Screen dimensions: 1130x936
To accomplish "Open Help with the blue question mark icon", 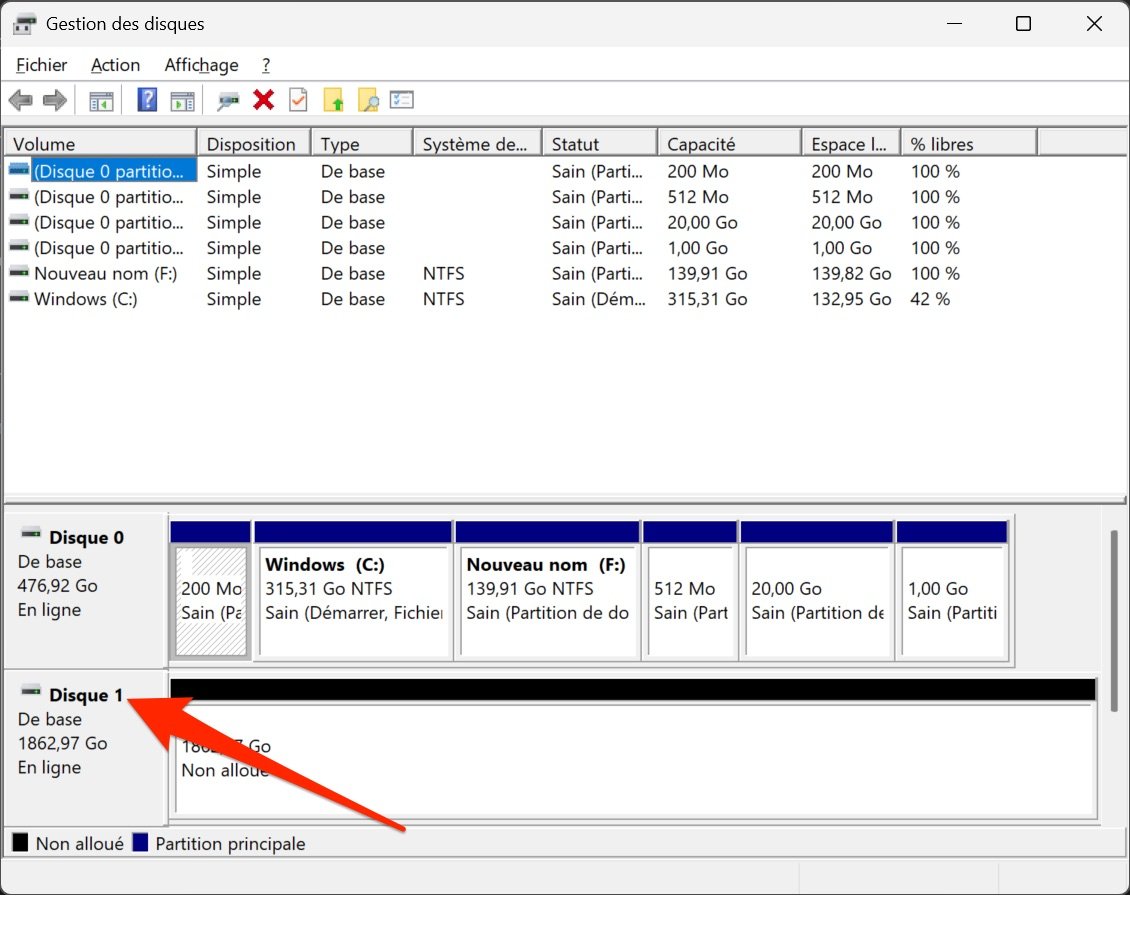I will pos(147,99).
